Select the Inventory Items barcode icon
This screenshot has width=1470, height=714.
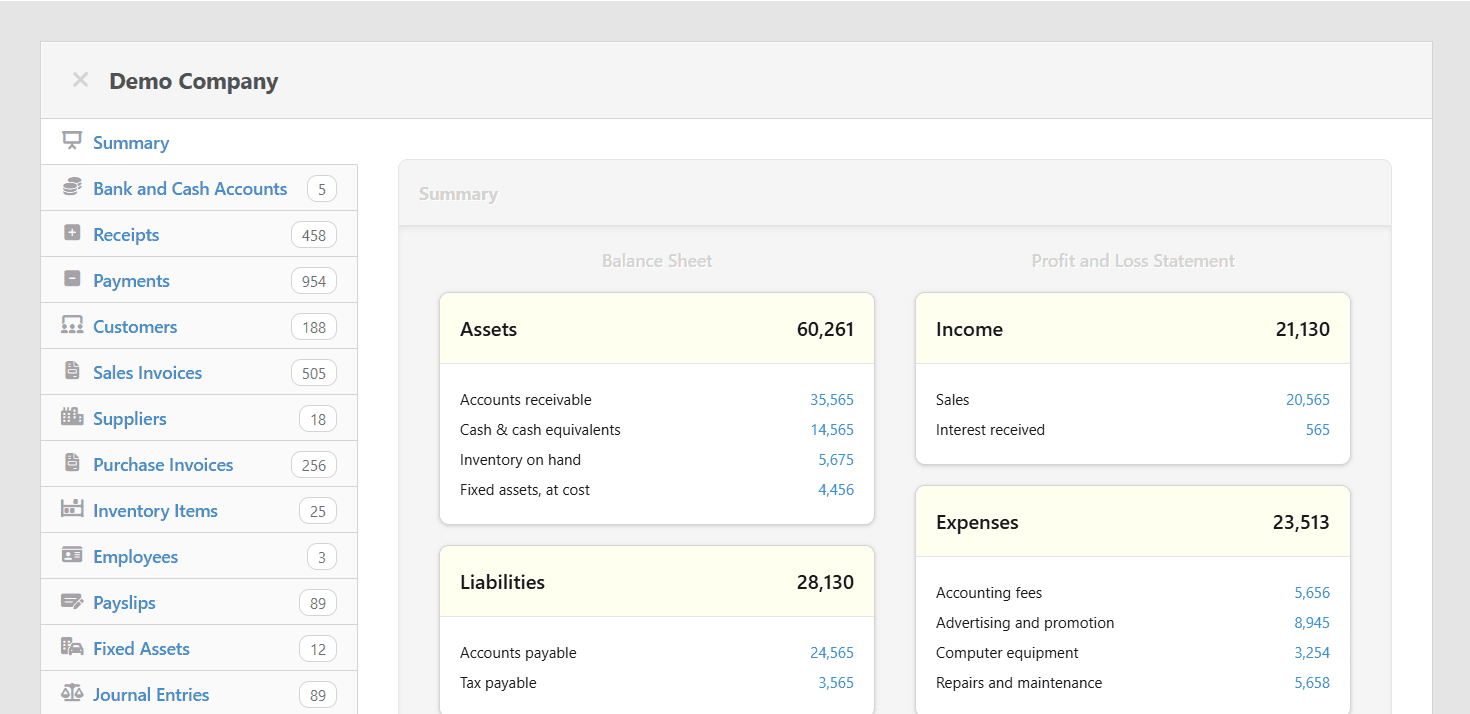point(71,509)
